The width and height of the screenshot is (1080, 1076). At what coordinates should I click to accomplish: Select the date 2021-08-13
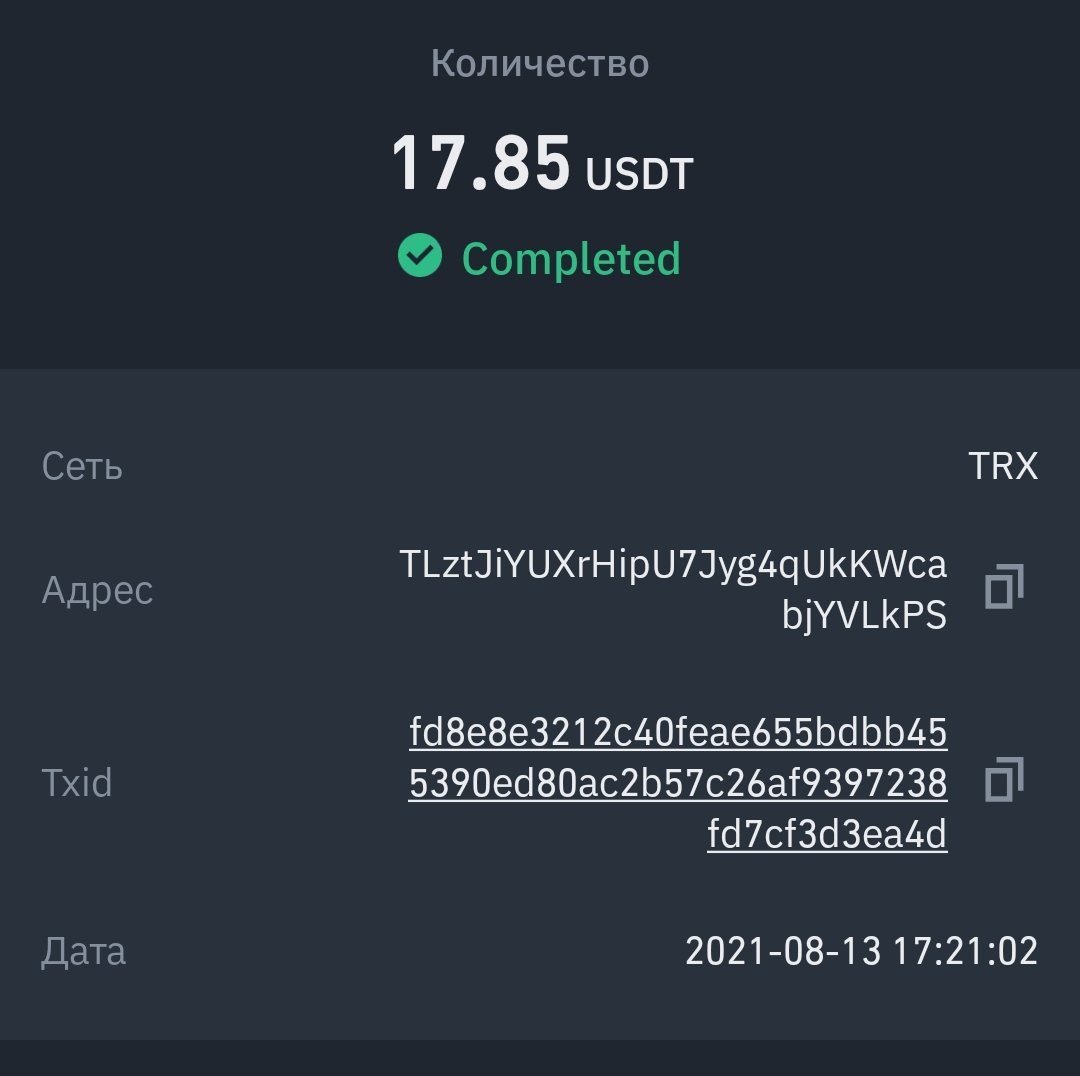coord(783,952)
